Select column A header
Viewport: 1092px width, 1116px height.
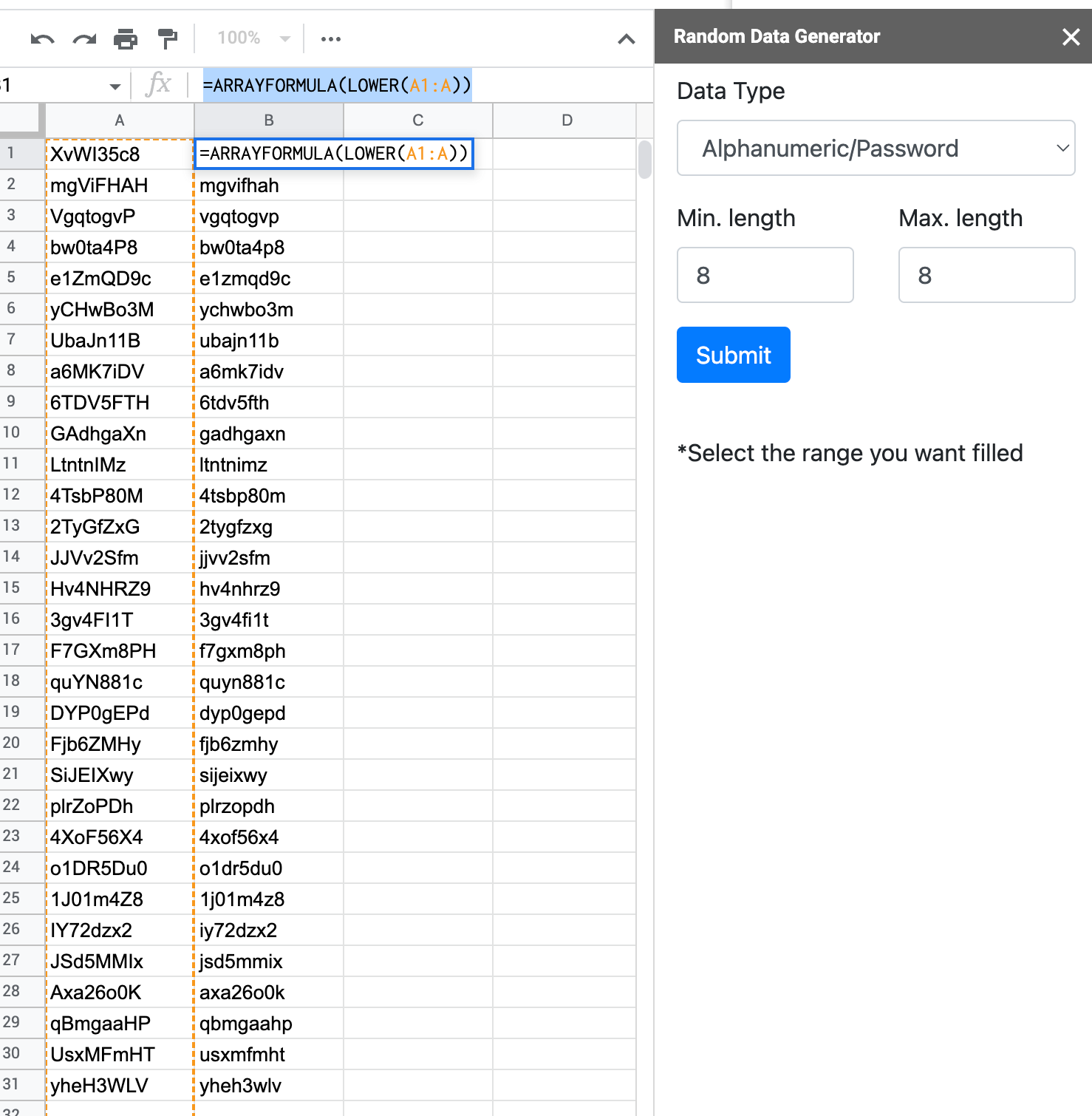click(119, 120)
